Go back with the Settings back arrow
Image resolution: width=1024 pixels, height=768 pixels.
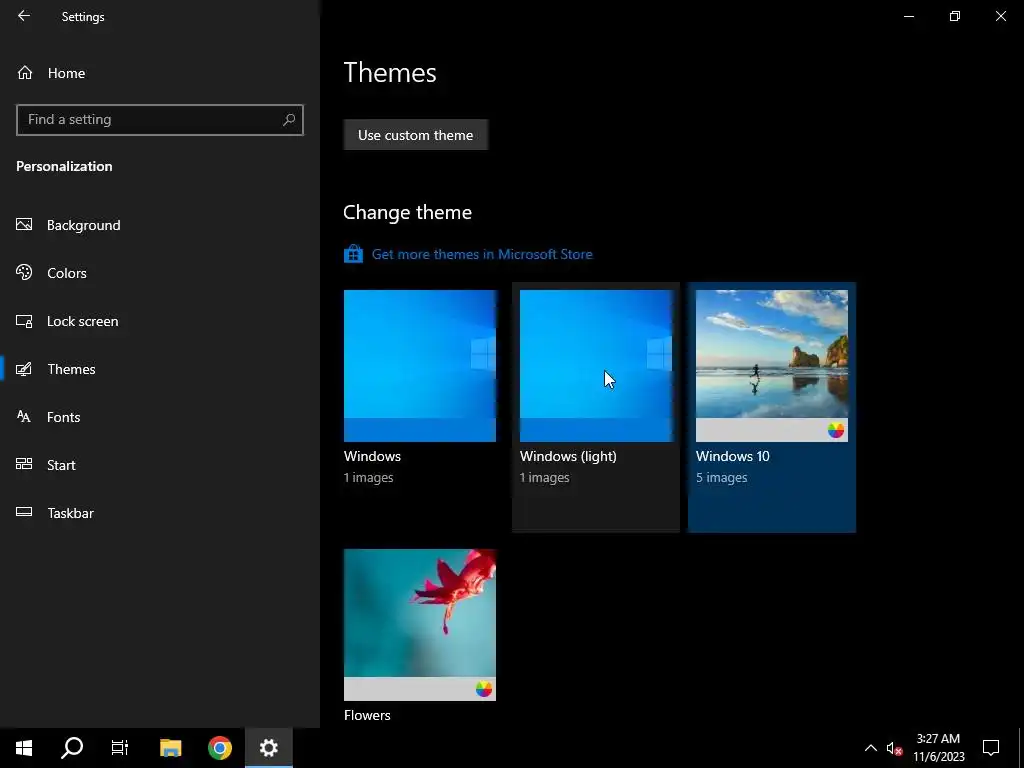pos(24,16)
